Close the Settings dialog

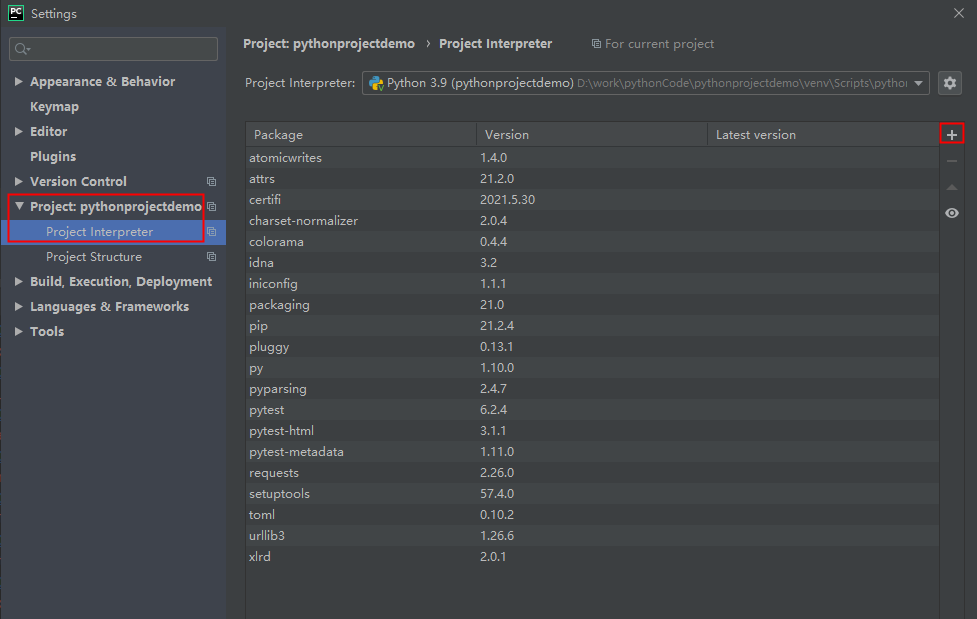coord(958,13)
